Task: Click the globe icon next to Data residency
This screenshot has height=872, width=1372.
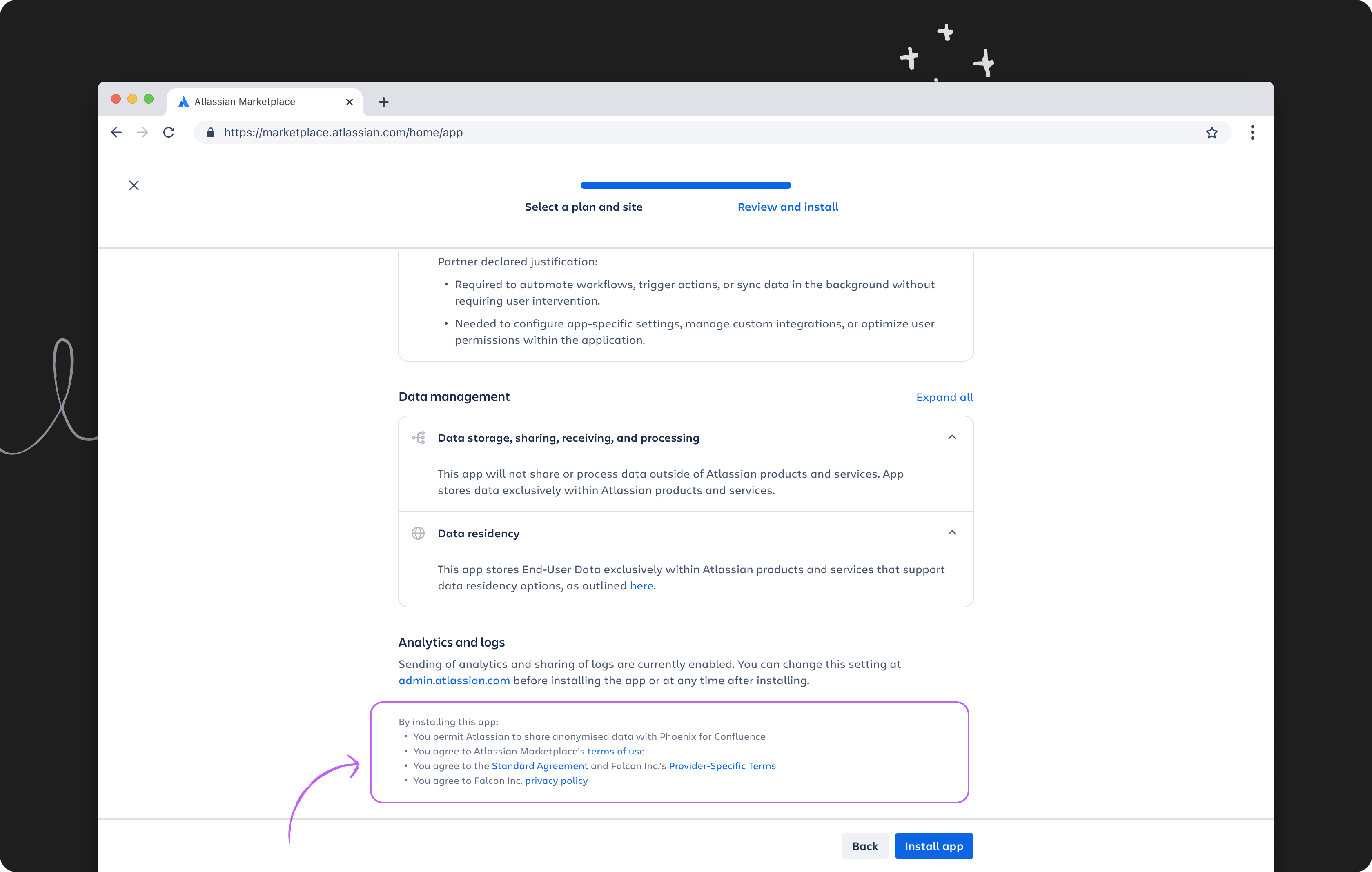Action: tap(419, 533)
